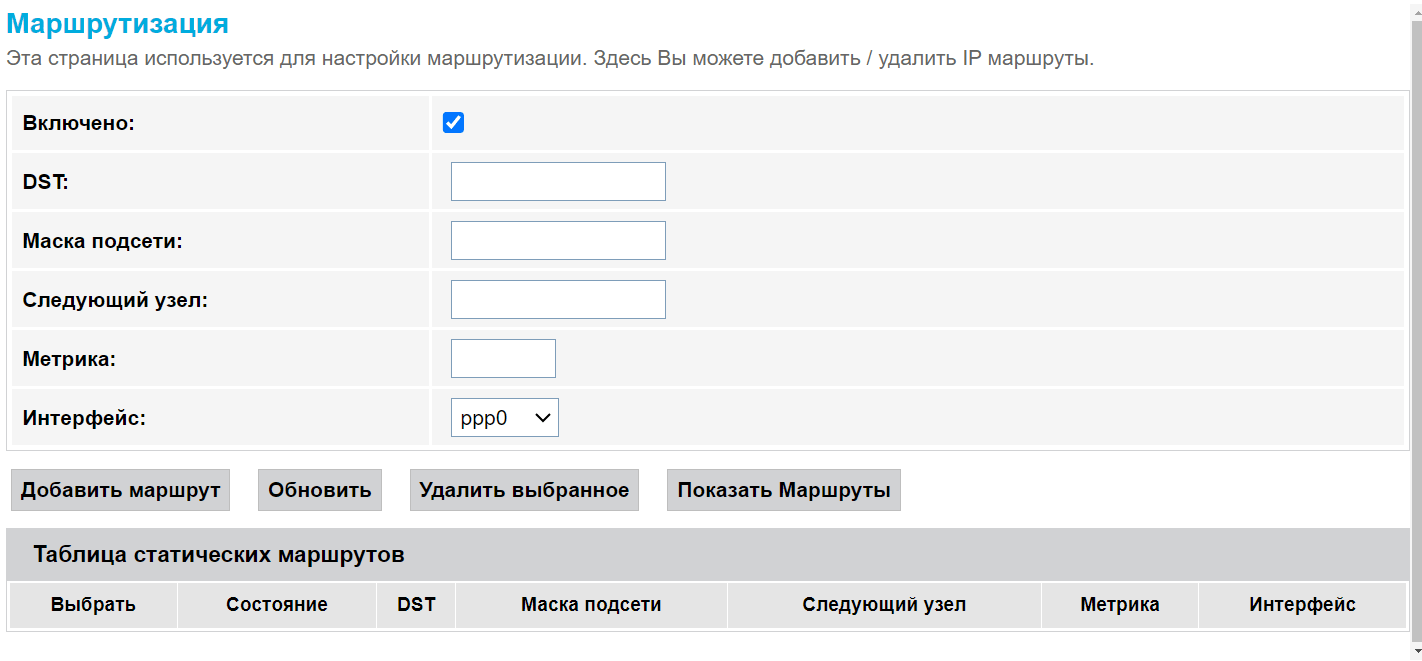The image size is (1422, 661).
Task: Open the Интерфейс ppp0 dropdown
Action: [x=505, y=418]
